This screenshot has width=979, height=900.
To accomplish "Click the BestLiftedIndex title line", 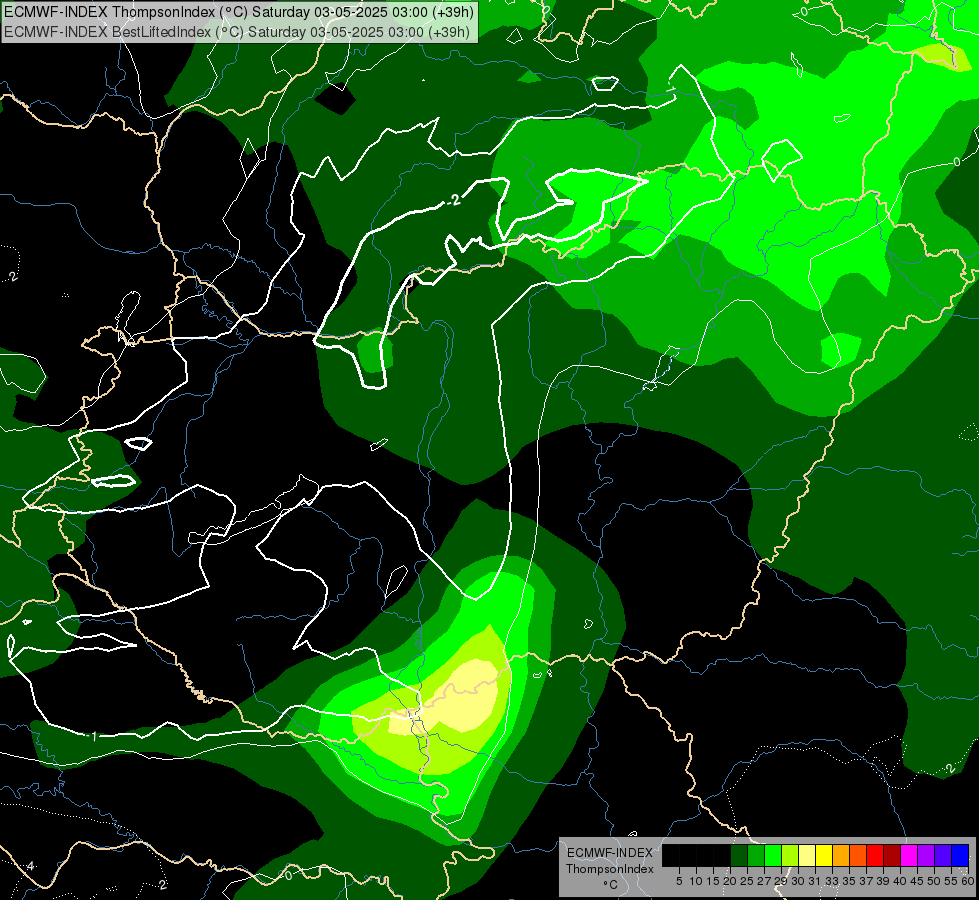I will pyautogui.click(x=237, y=32).
